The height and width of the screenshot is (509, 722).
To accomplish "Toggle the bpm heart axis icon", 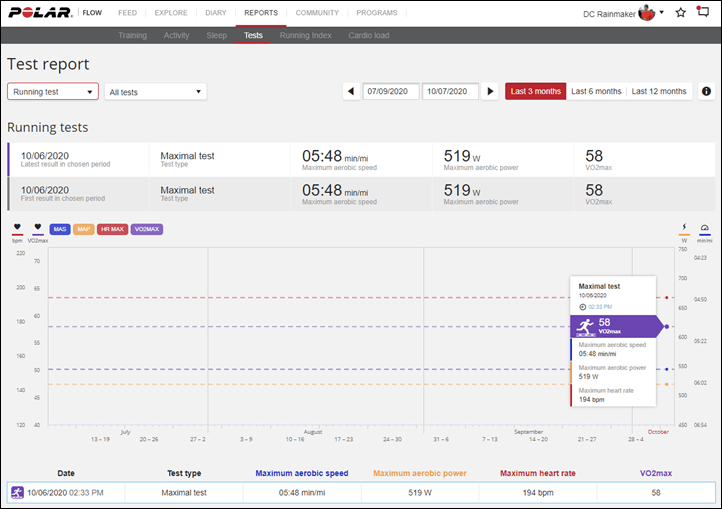I will [17, 229].
